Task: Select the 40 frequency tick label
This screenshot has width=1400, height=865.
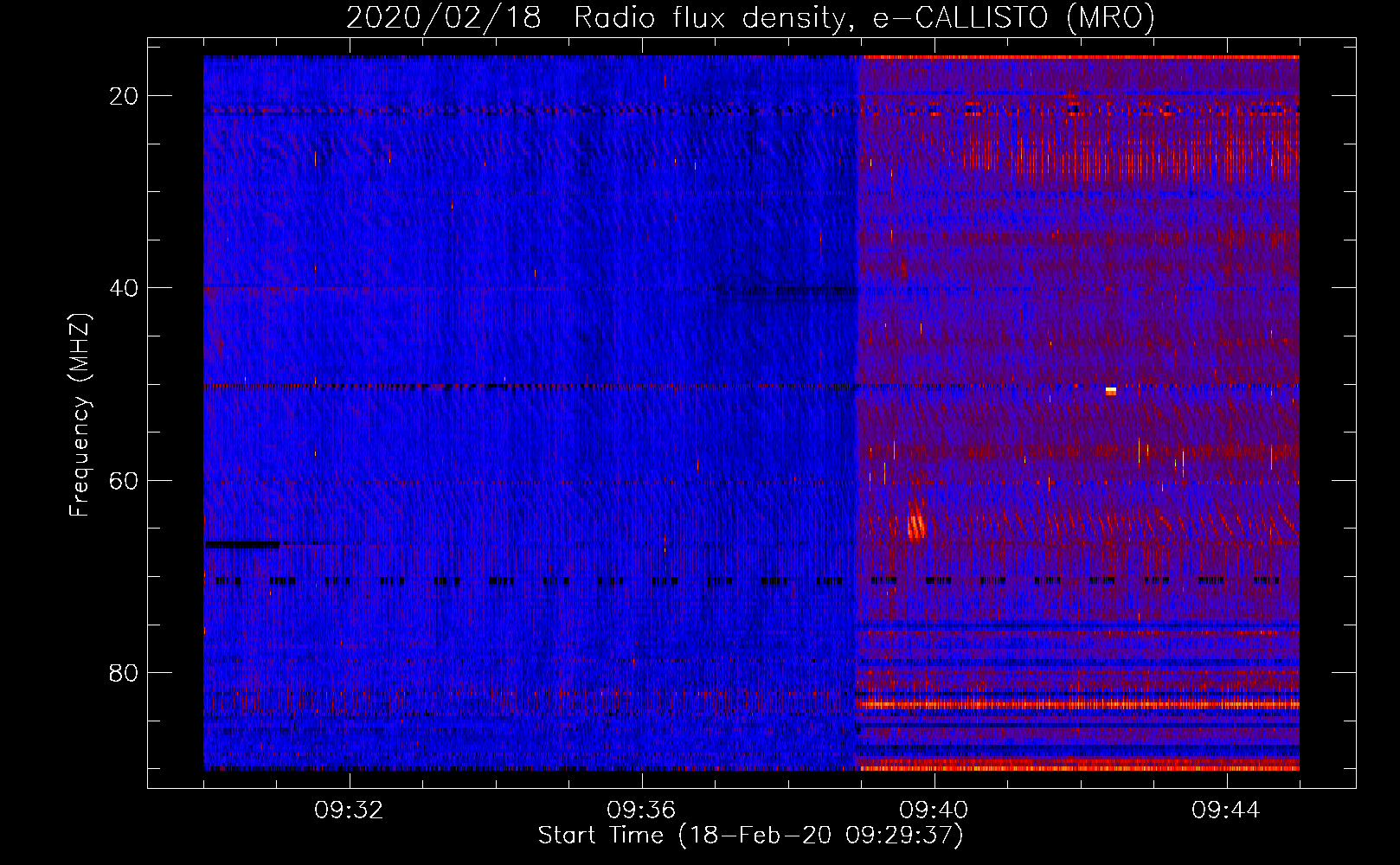Action: pos(124,288)
